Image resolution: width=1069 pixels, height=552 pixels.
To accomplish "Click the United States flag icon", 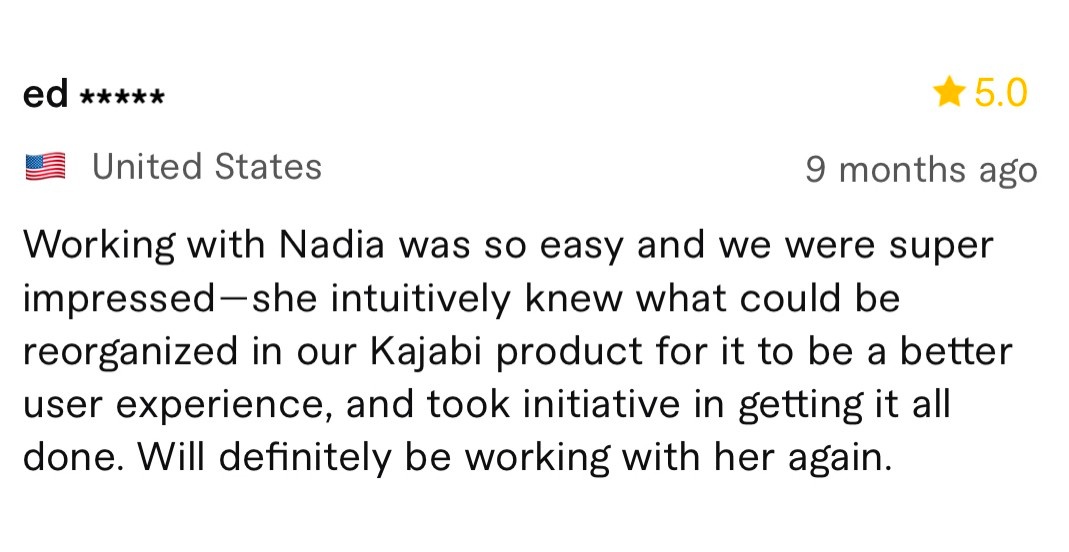I will [x=45, y=167].
